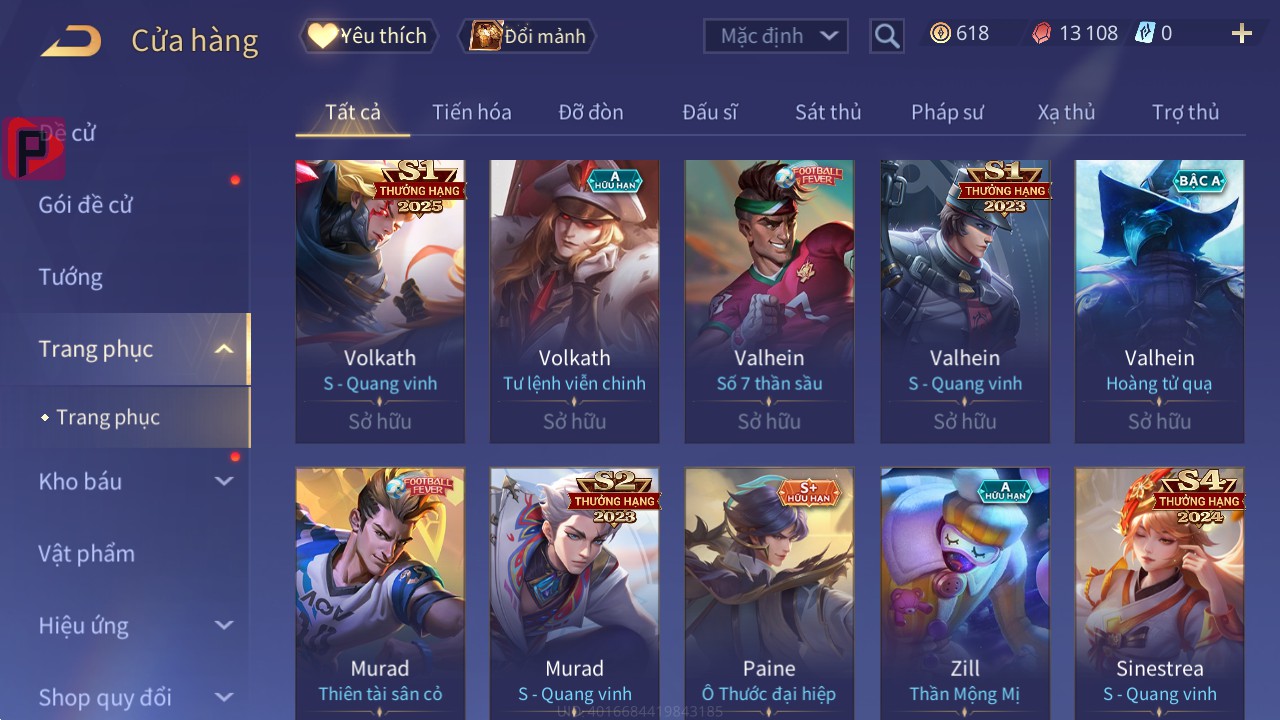1280x720 pixels.
Task: Tap the red gem icon showing 13 108
Action: click(1042, 34)
